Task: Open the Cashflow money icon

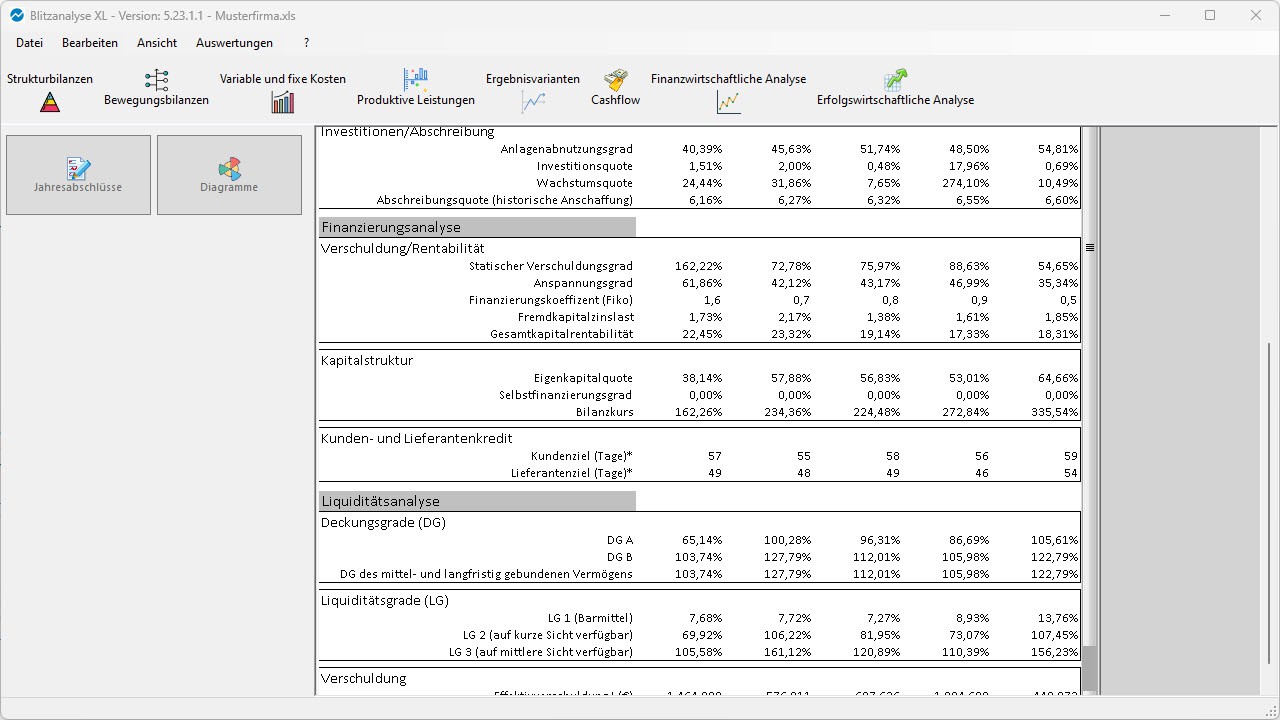Action: coord(616,80)
